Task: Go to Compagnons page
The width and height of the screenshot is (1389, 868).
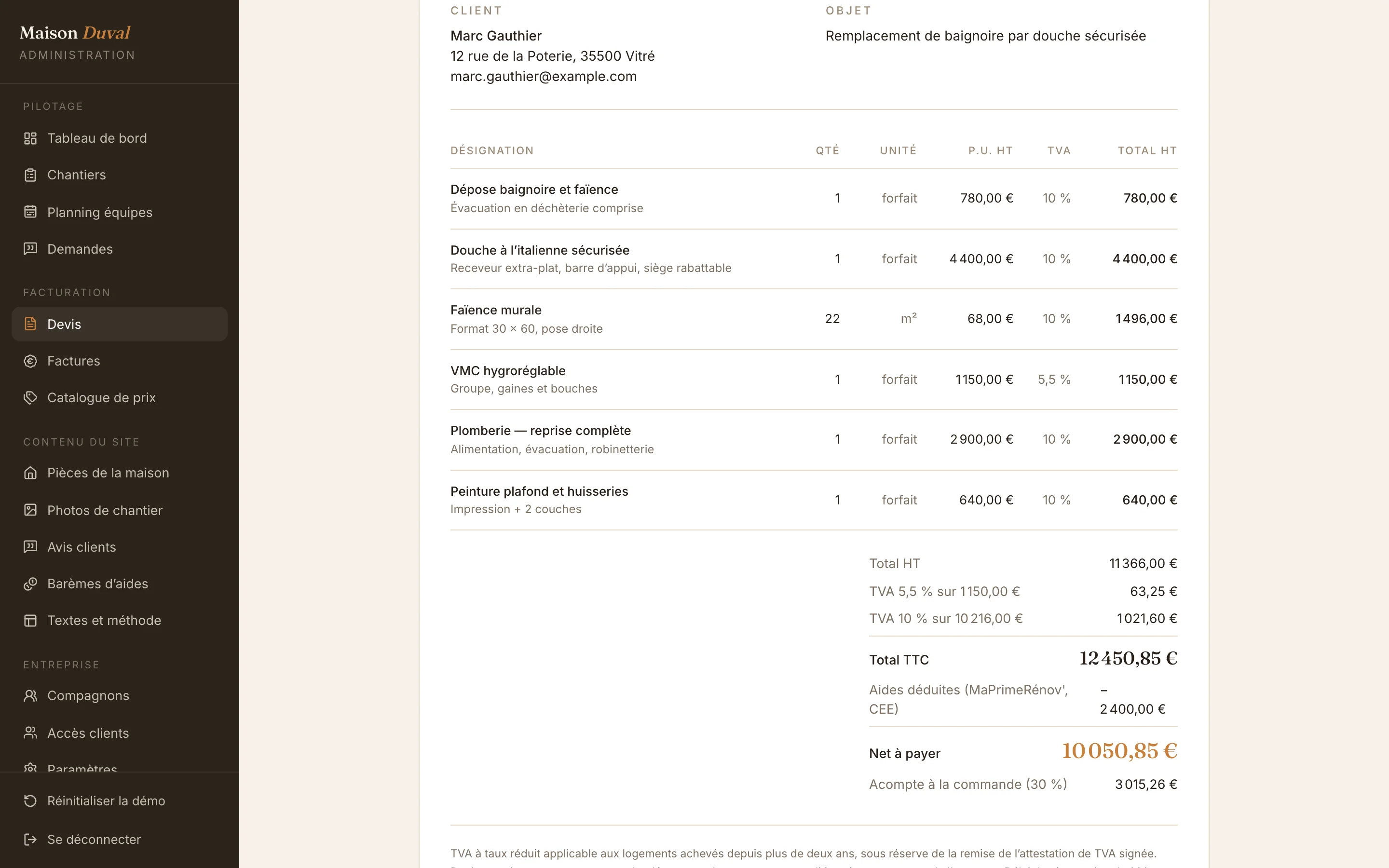Action: [120, 696]
